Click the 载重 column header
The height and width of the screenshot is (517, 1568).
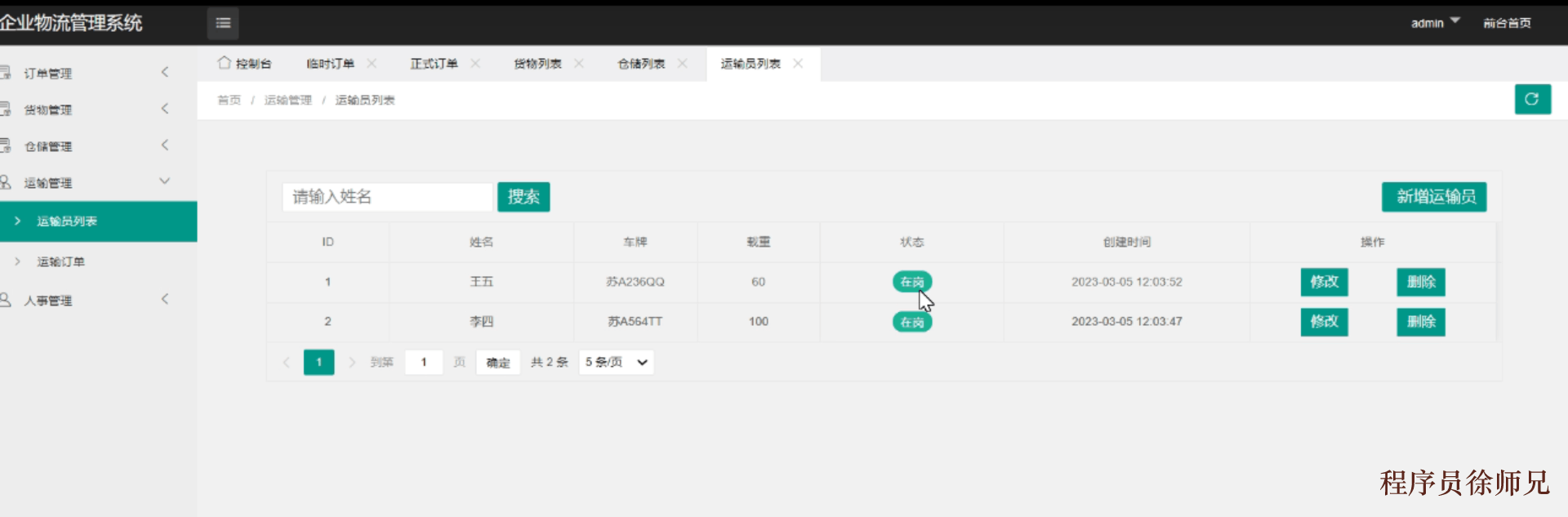[759, 242]
